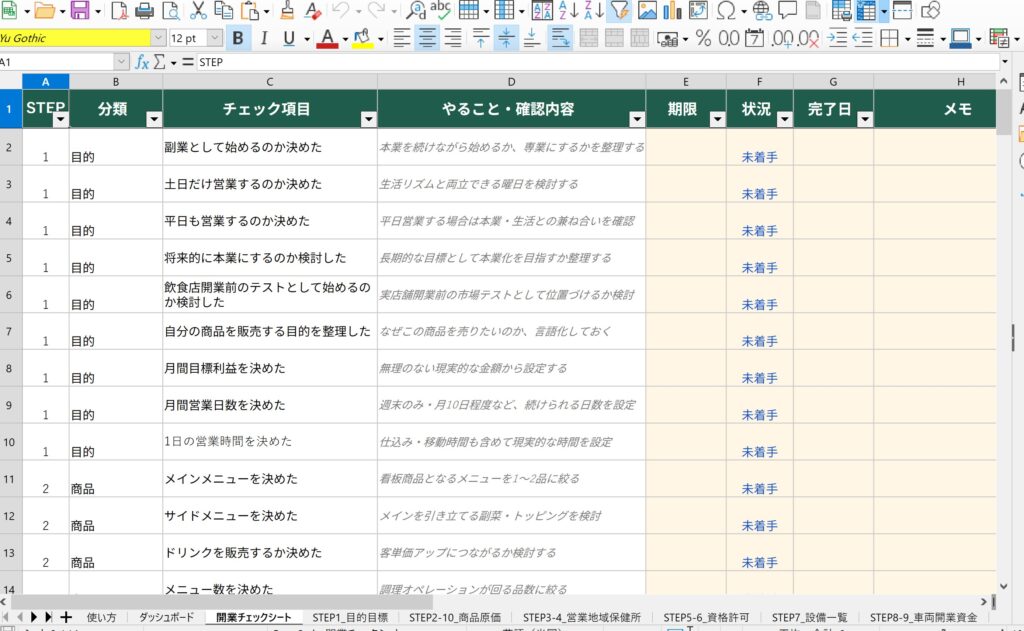This screenshot has height=631, width=1024.
Task: Toggle Italic formatting button
Action: 264,39
